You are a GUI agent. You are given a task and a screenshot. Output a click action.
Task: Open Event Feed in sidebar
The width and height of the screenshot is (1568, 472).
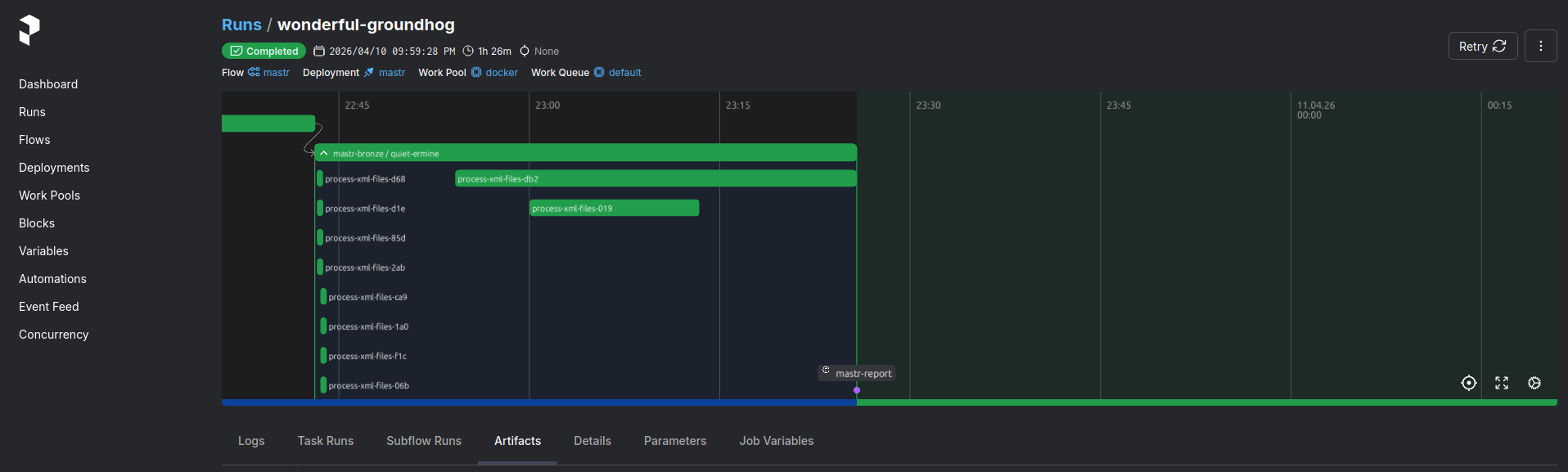[49, 307]
